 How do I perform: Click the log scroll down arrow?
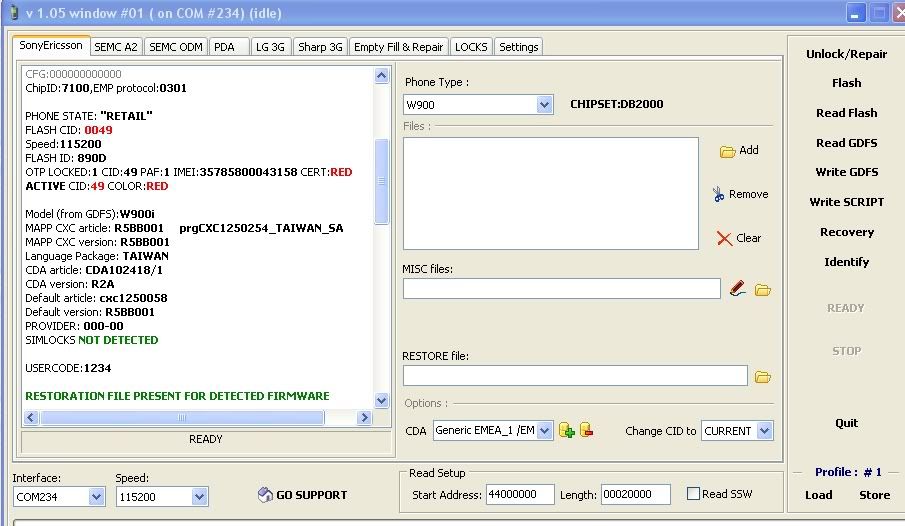click(382, 400)
